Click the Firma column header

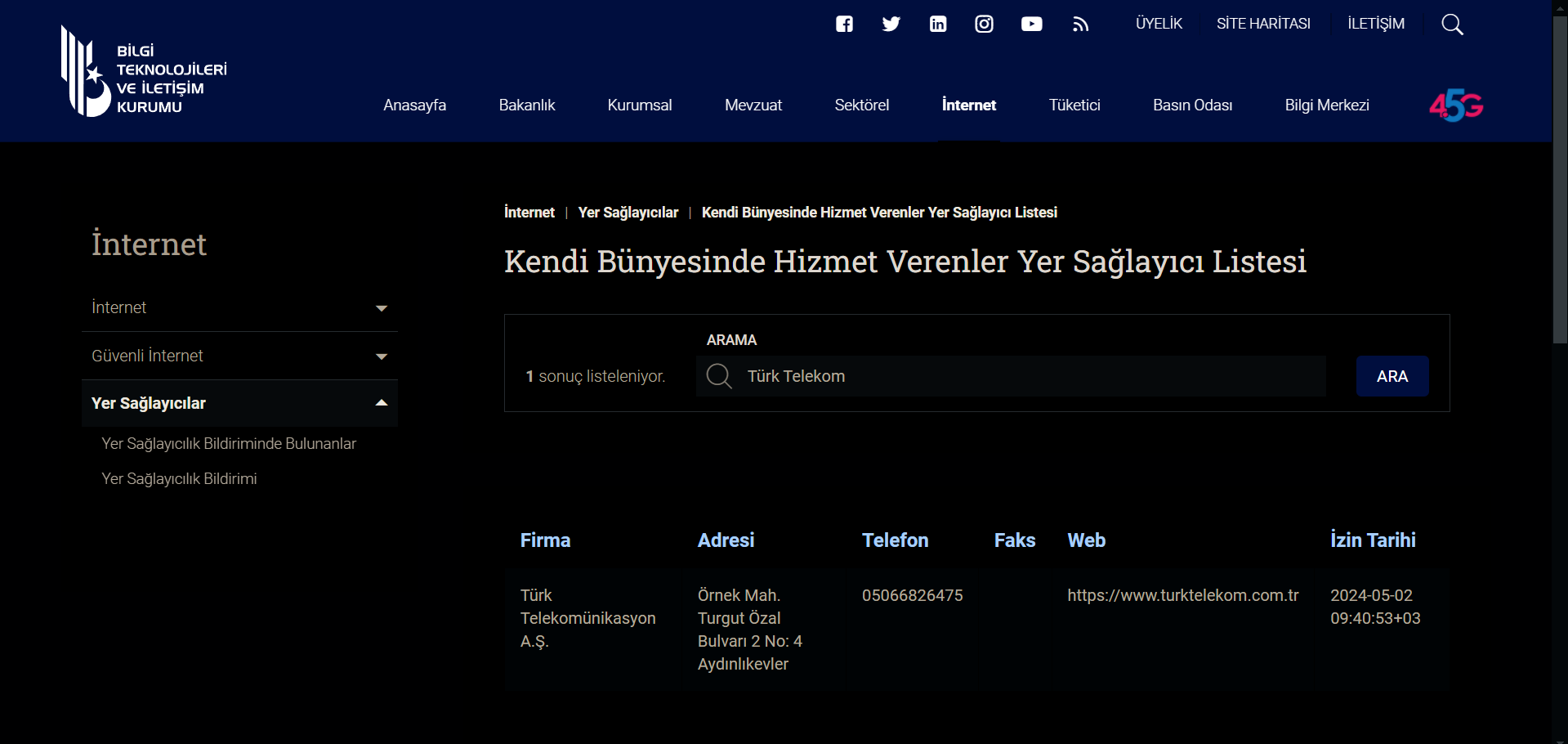[546, 540]
